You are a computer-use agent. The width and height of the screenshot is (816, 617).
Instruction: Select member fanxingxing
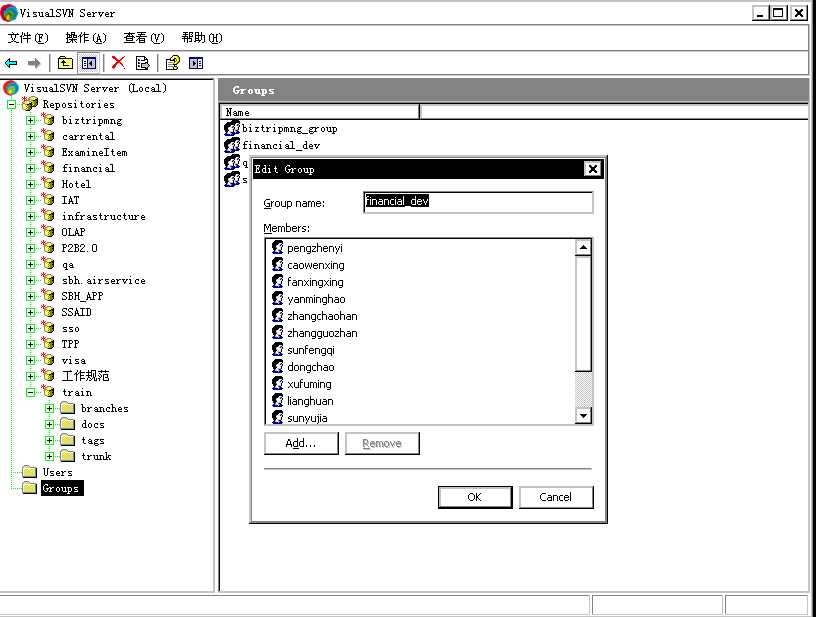tap(315, 282)
